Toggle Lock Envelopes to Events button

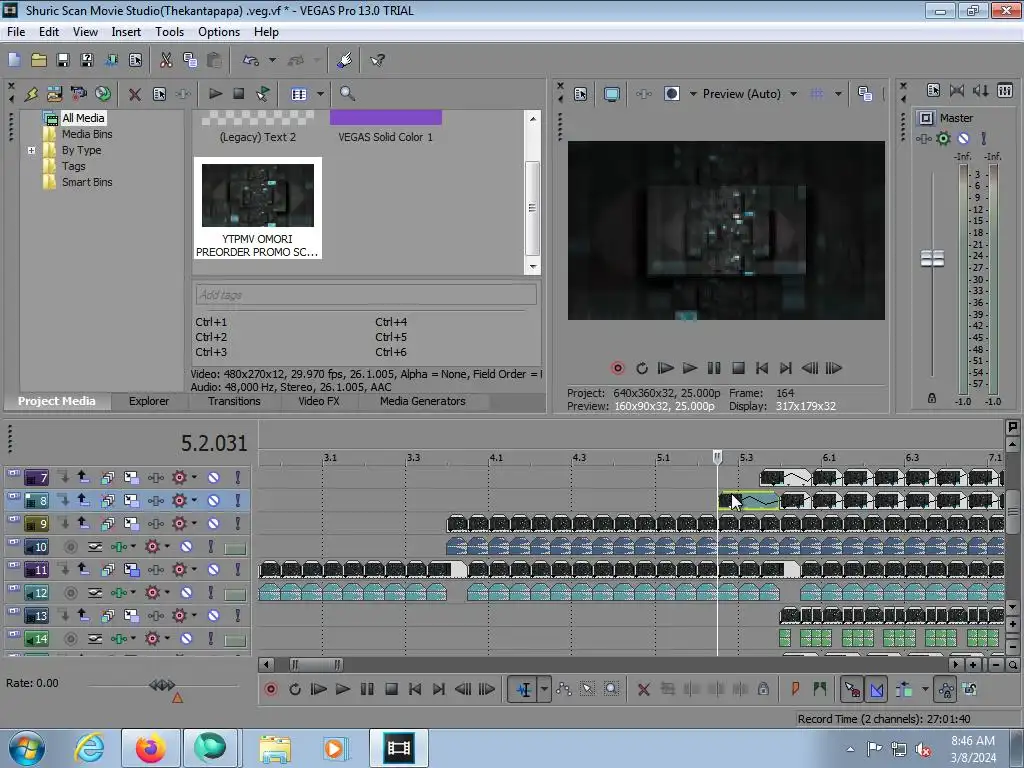(x=946, y=689)
